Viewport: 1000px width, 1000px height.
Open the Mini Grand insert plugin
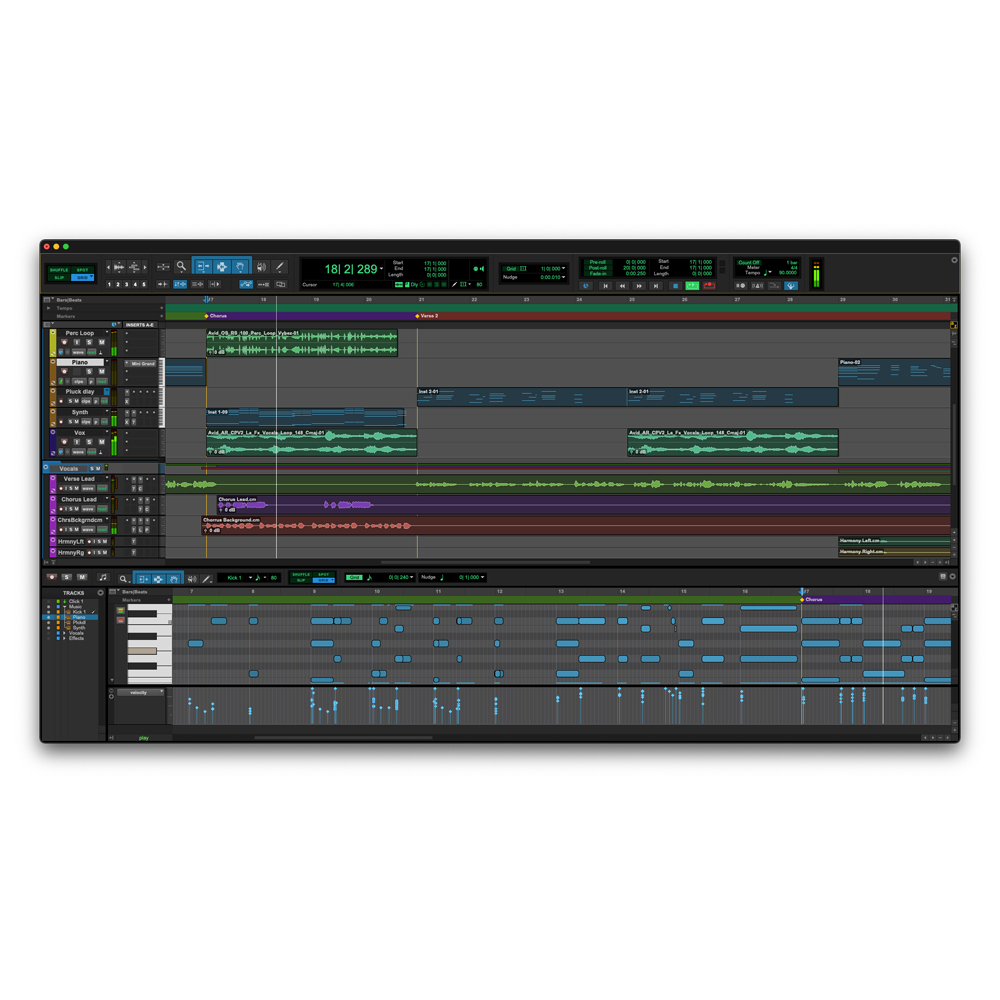pyautogui.click(x=143, y=364)
